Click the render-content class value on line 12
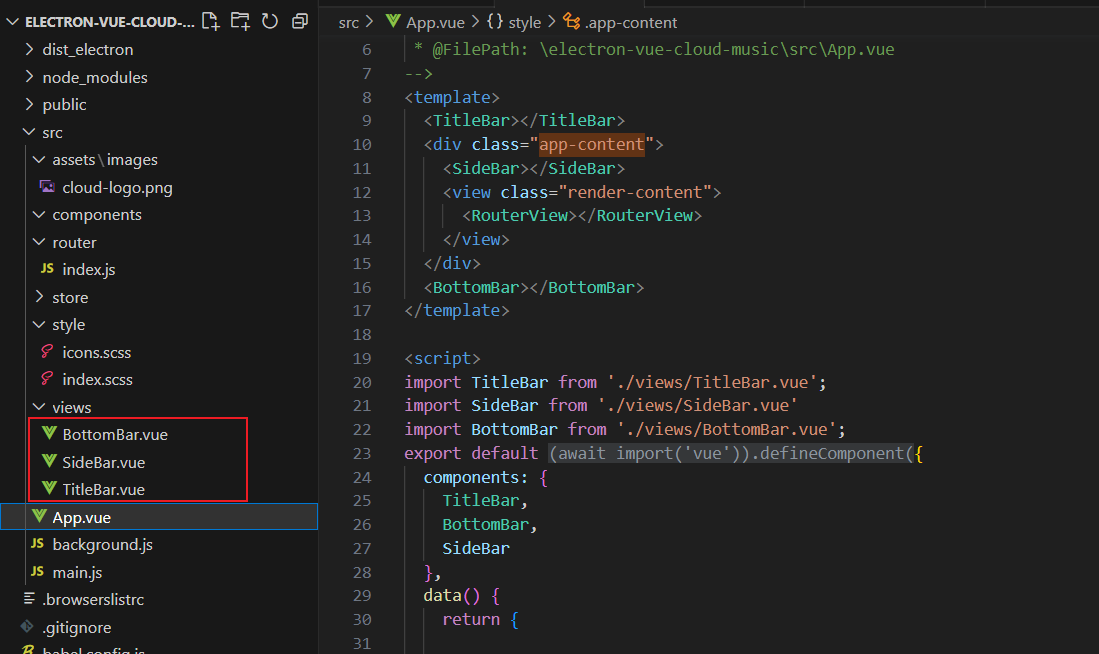 pos(634,192)
